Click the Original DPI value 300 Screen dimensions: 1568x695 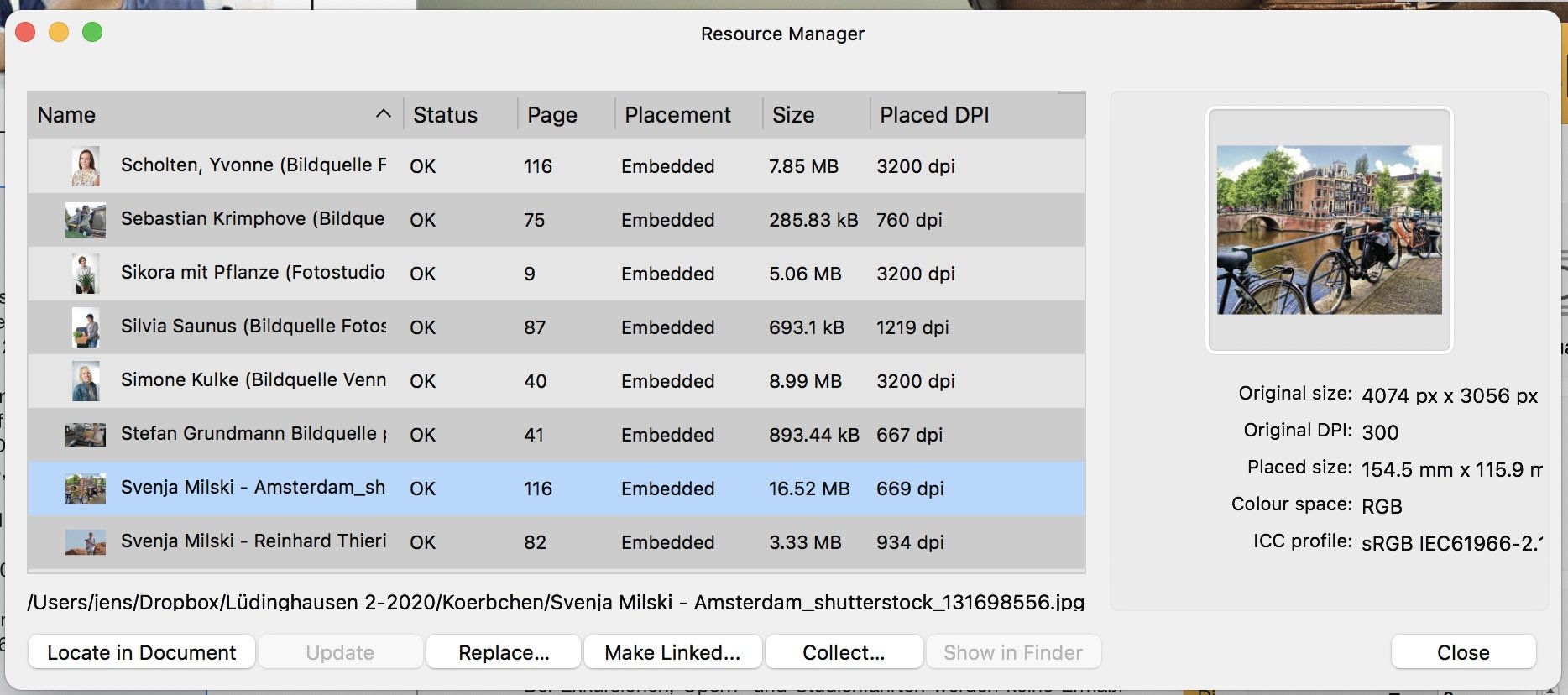[1380, 432]
